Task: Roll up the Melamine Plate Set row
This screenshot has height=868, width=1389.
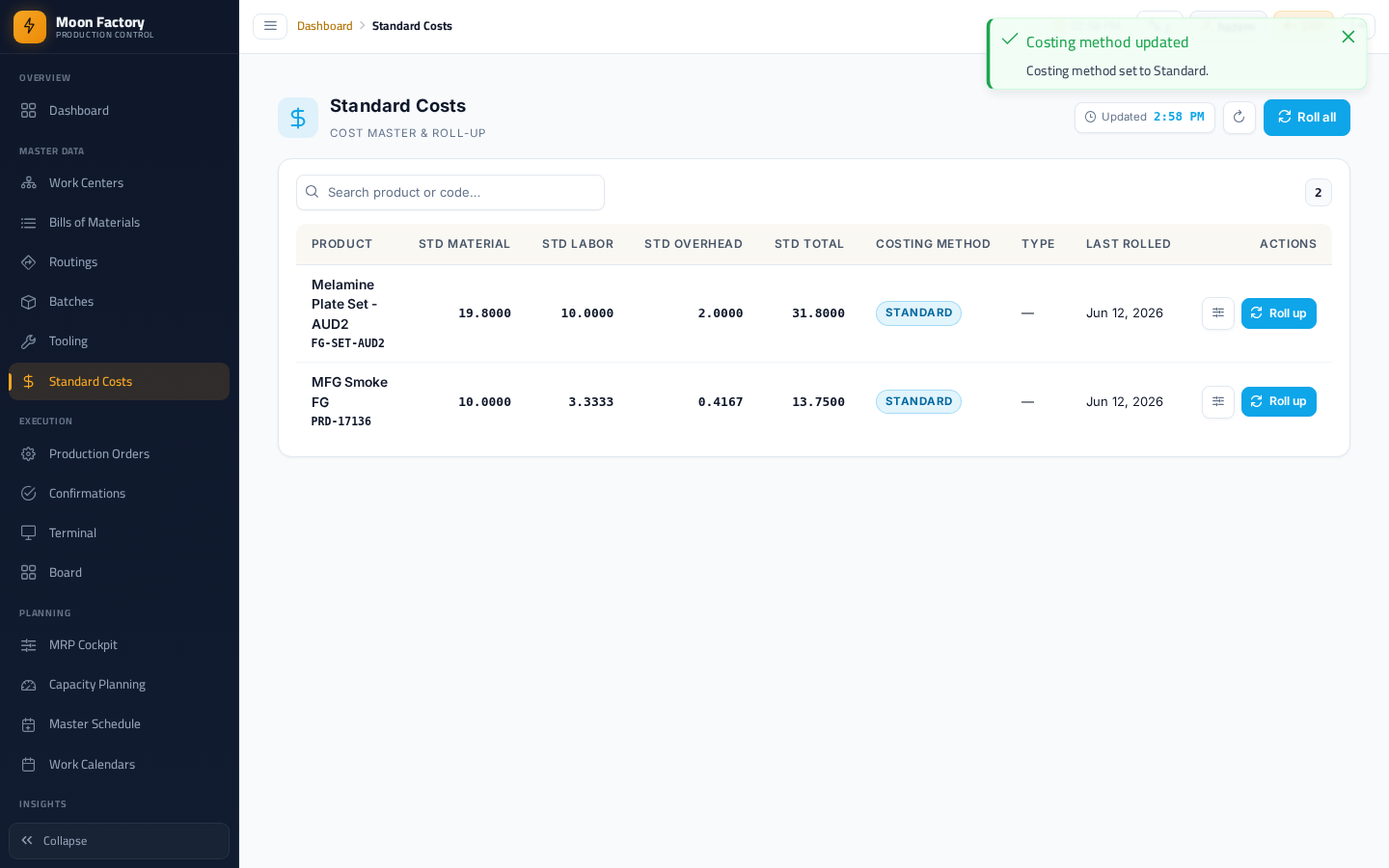Action: click(x=1279, y=313)
